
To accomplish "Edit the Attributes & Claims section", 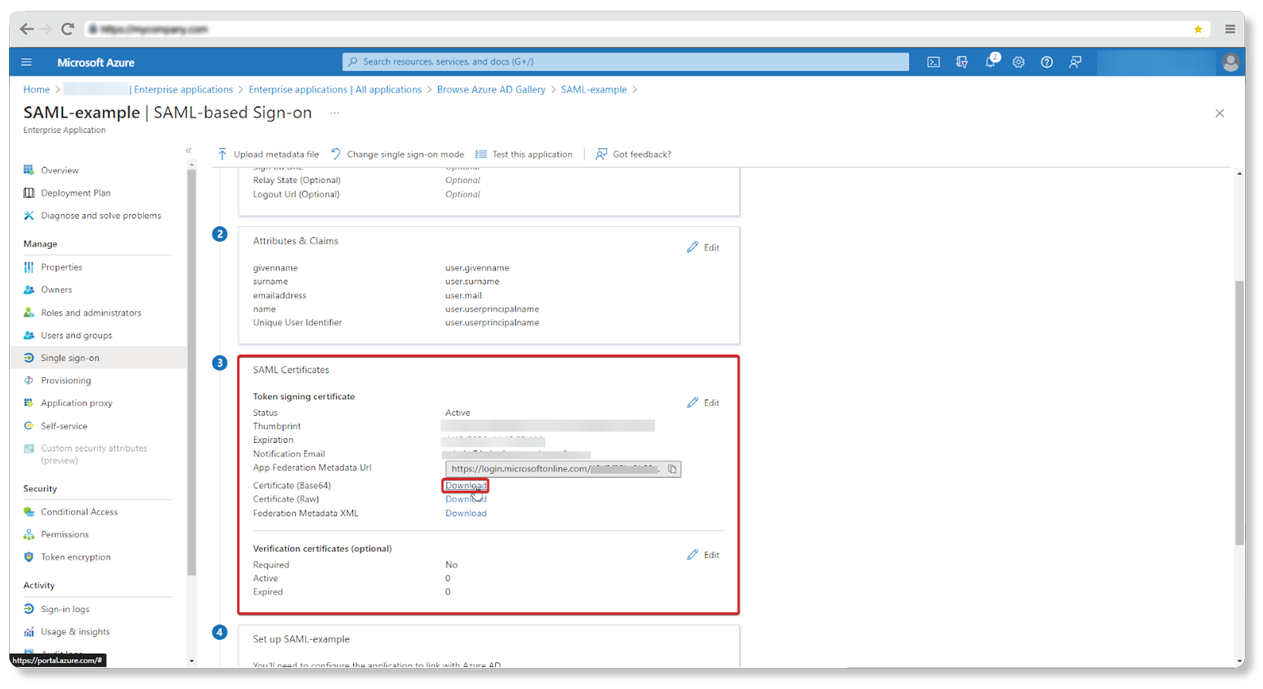I will [703, 247].
